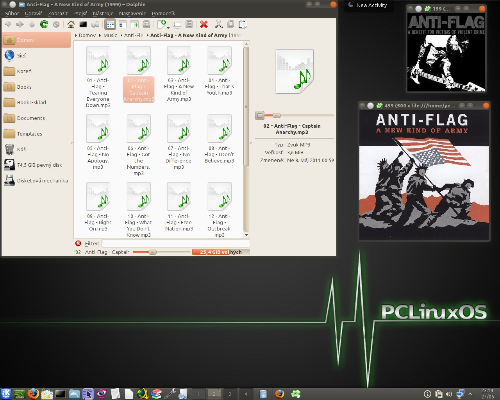
Task: Open the Soubor menu
Action: pyautogui.click(x=12, y=13)
